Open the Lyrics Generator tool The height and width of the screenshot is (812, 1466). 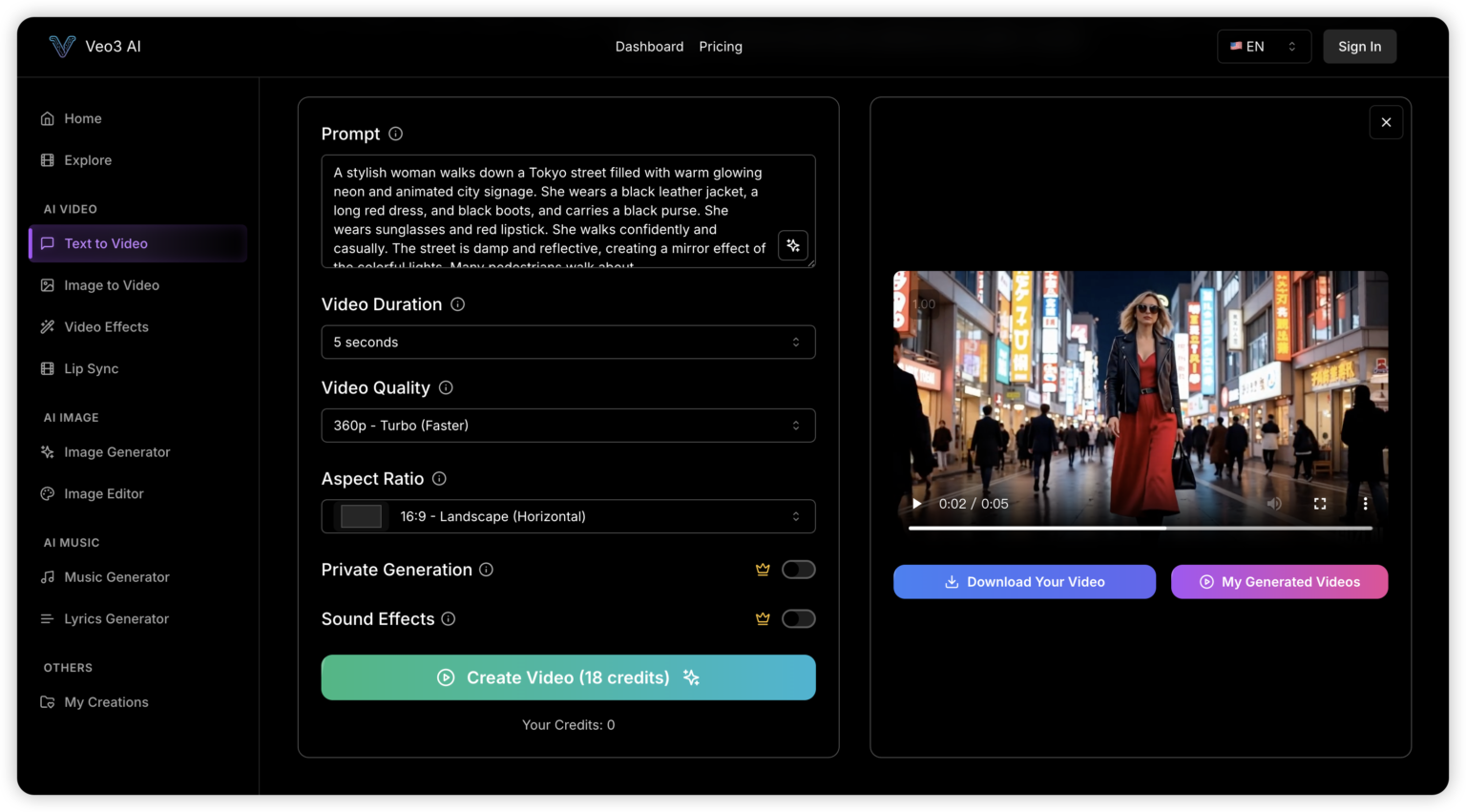[x=116, y=618]
